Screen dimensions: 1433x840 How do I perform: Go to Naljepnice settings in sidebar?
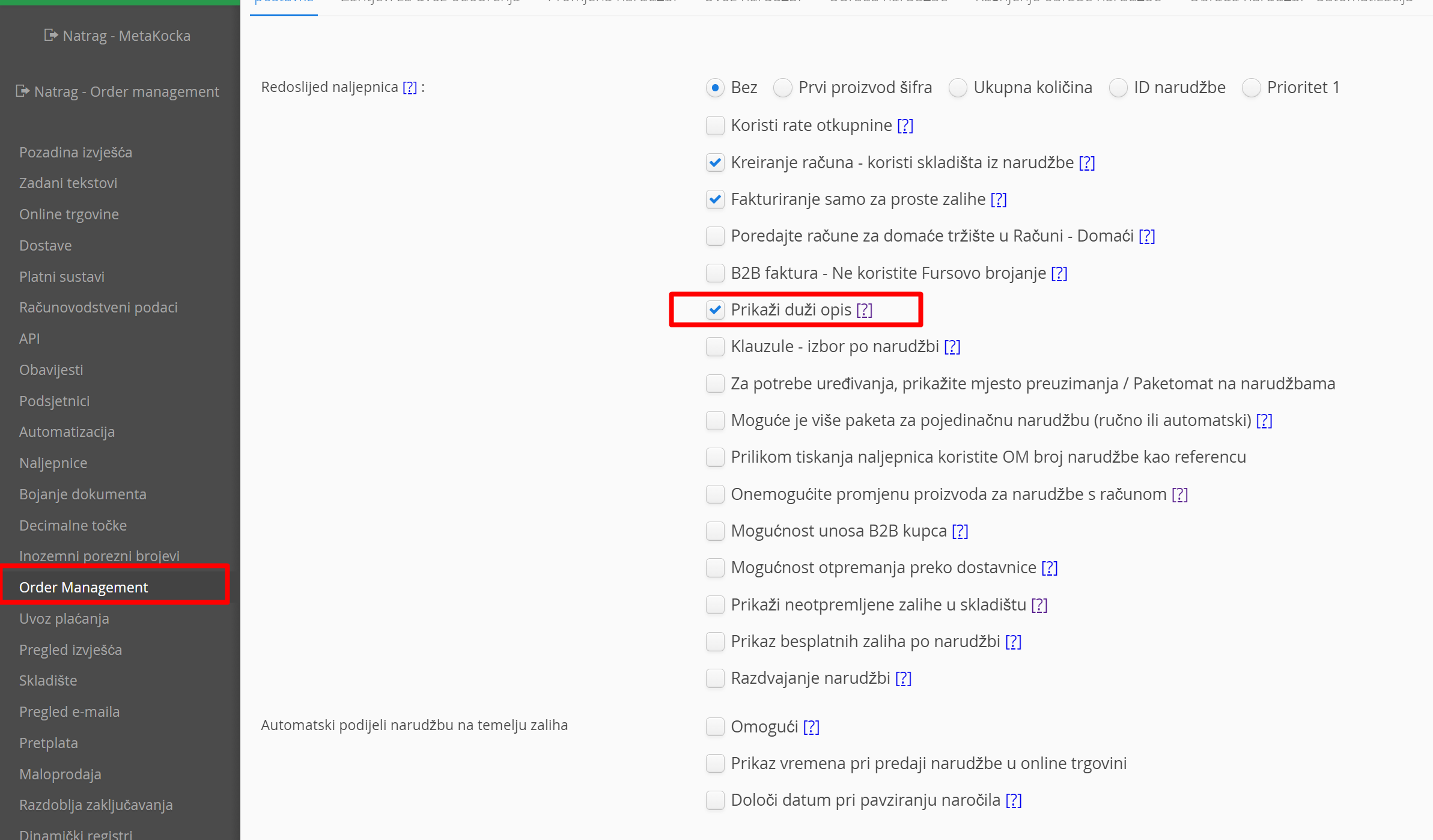[x=53, y=463]
